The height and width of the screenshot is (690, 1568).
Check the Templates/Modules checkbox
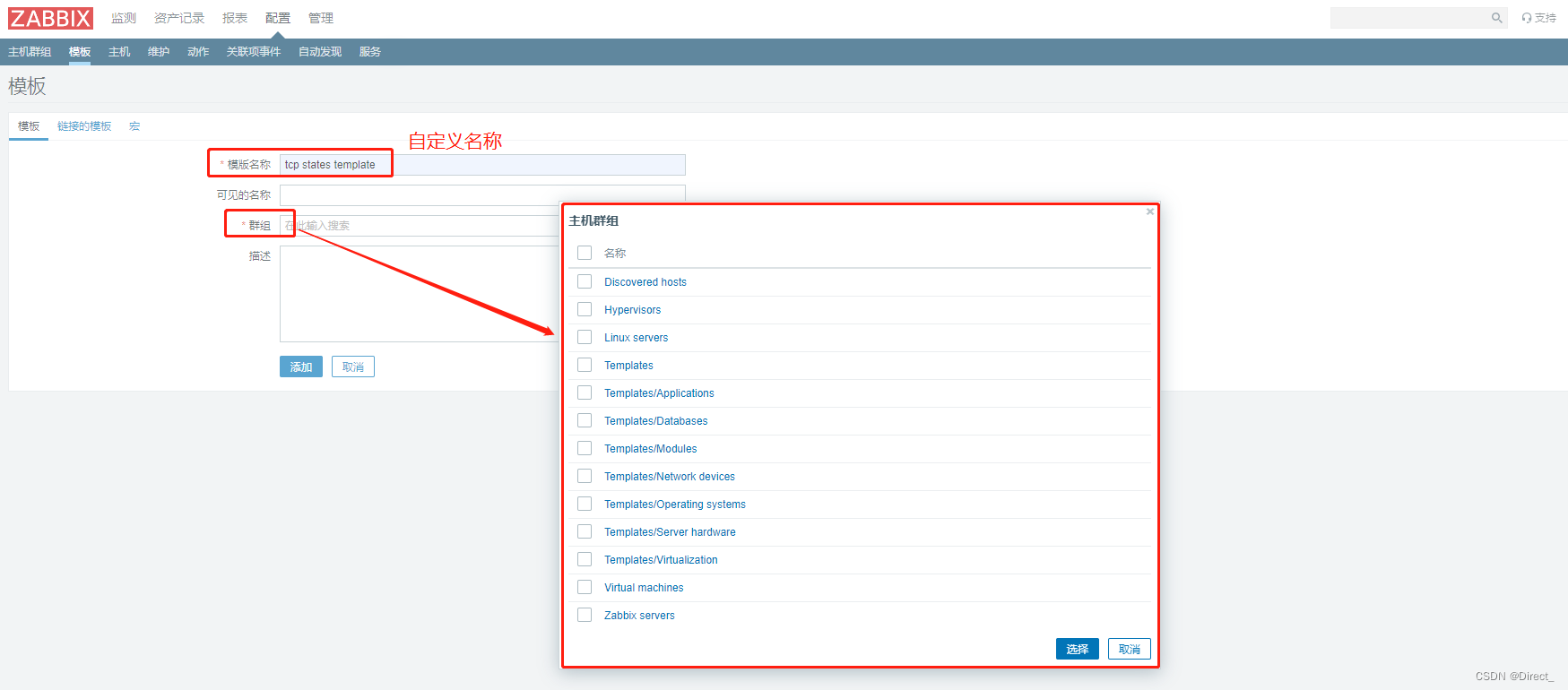pos(585,448)
